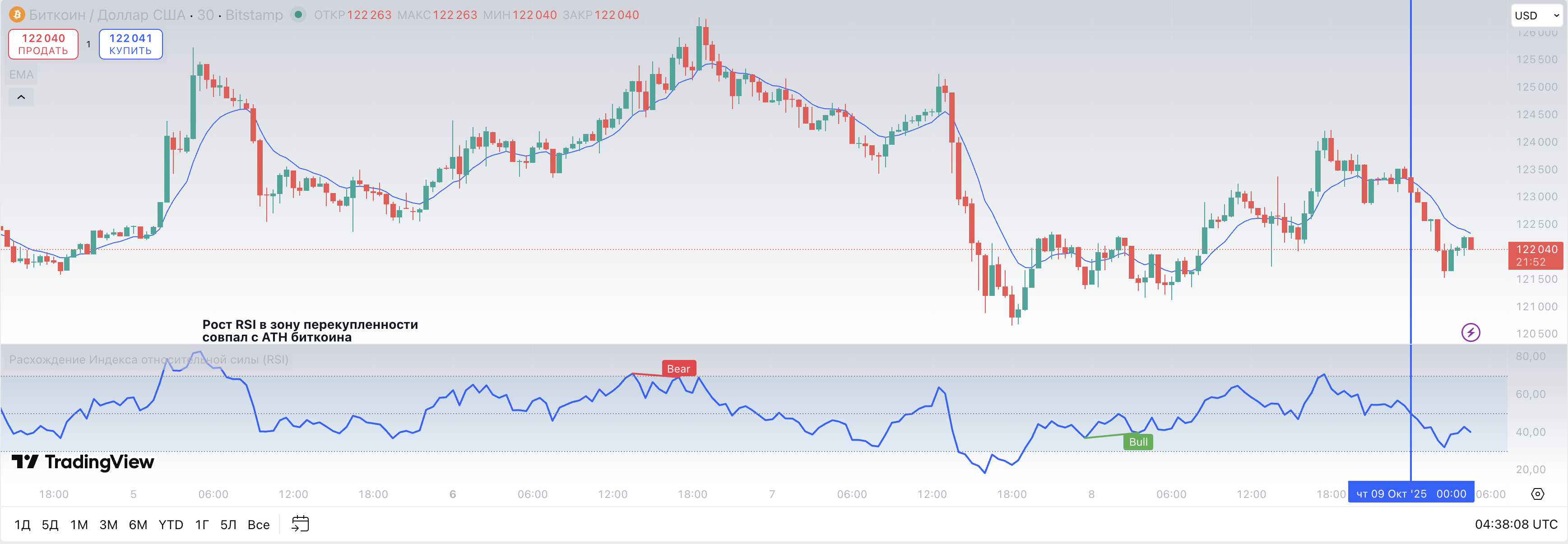Switch range to 1М

click(x=79, y=525)
